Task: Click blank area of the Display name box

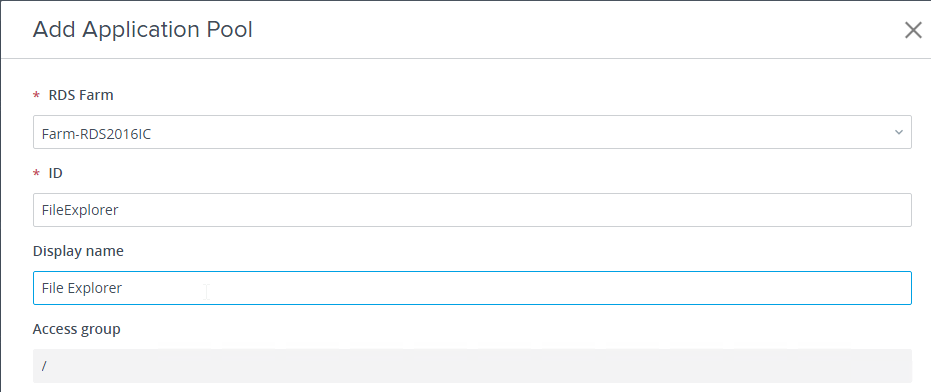Action: click(517, 288)
